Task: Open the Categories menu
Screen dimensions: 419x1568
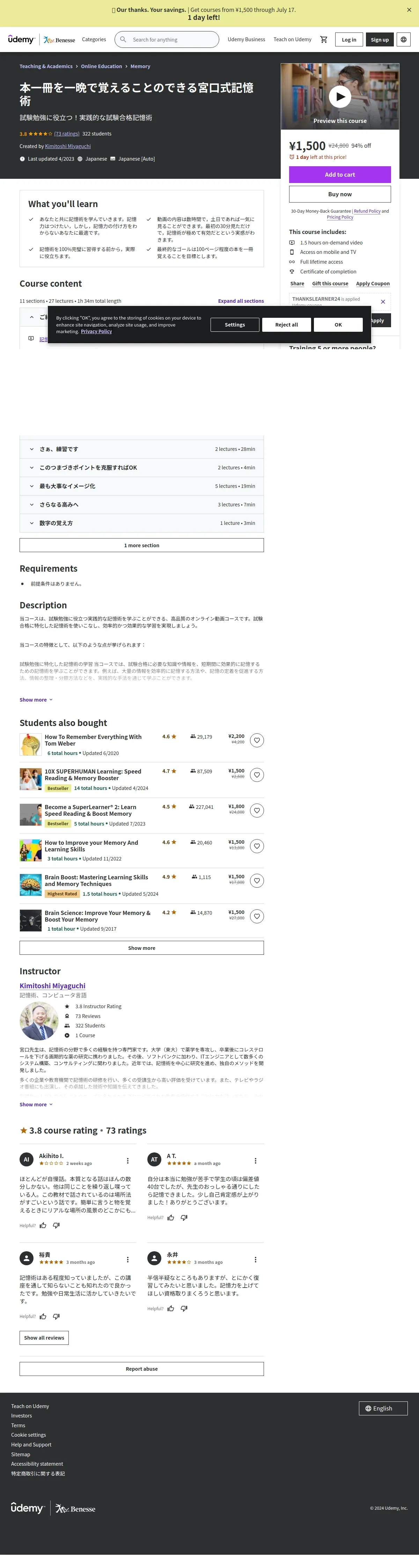Action: (94, 39)
